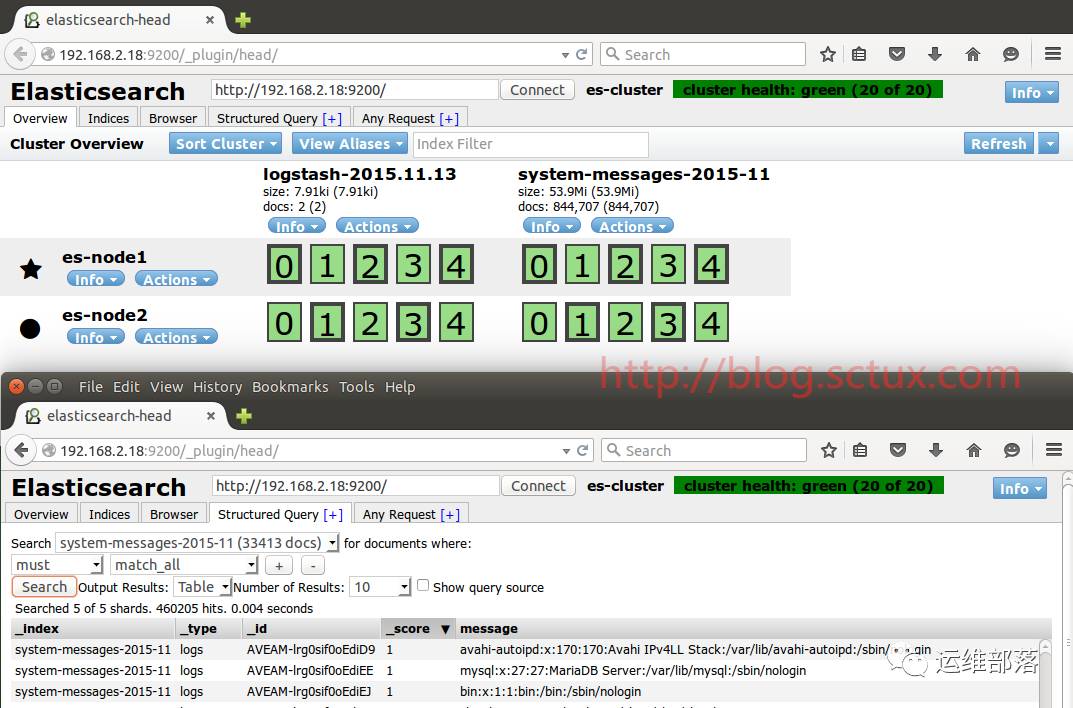Open View Aliases dropdown
The width and height of the screenshot is (1073, 708).
click(350, 144)
